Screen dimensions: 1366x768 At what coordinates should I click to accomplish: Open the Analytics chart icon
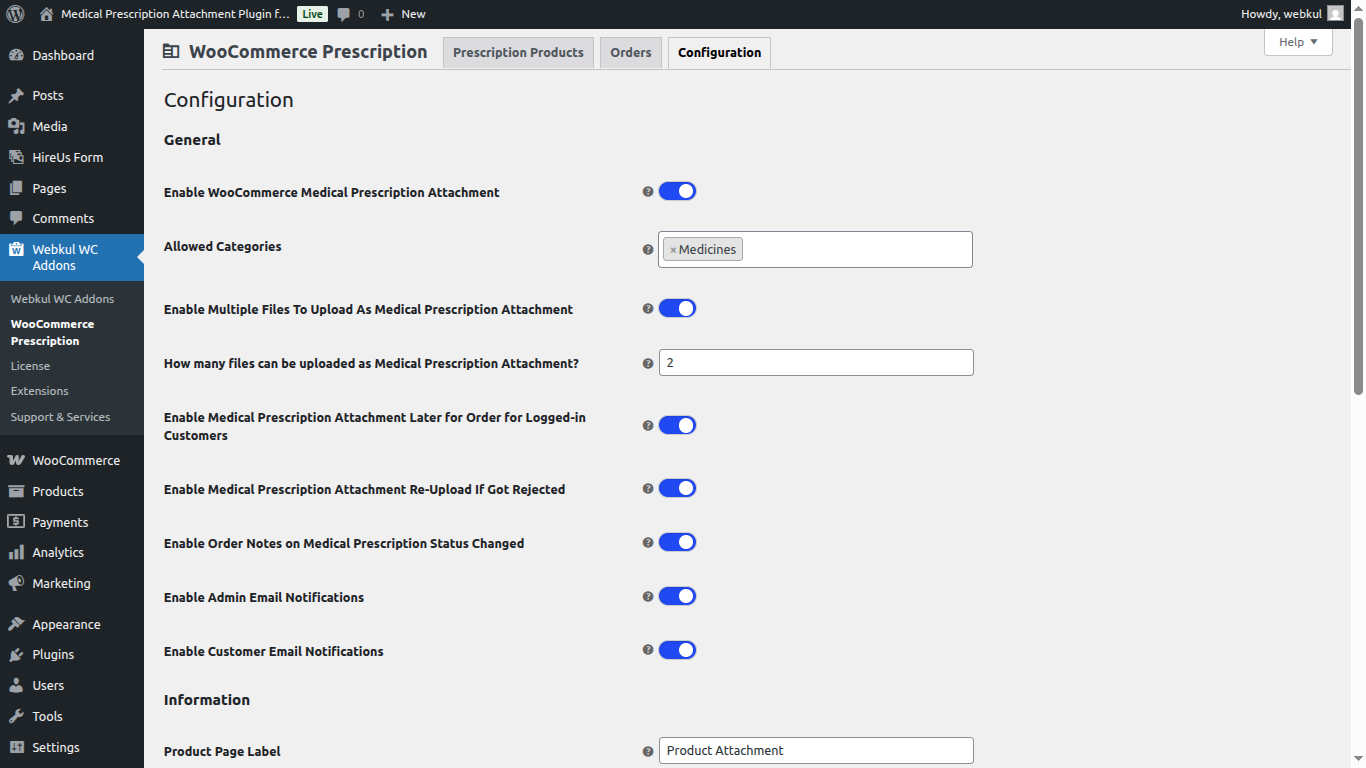15,552
